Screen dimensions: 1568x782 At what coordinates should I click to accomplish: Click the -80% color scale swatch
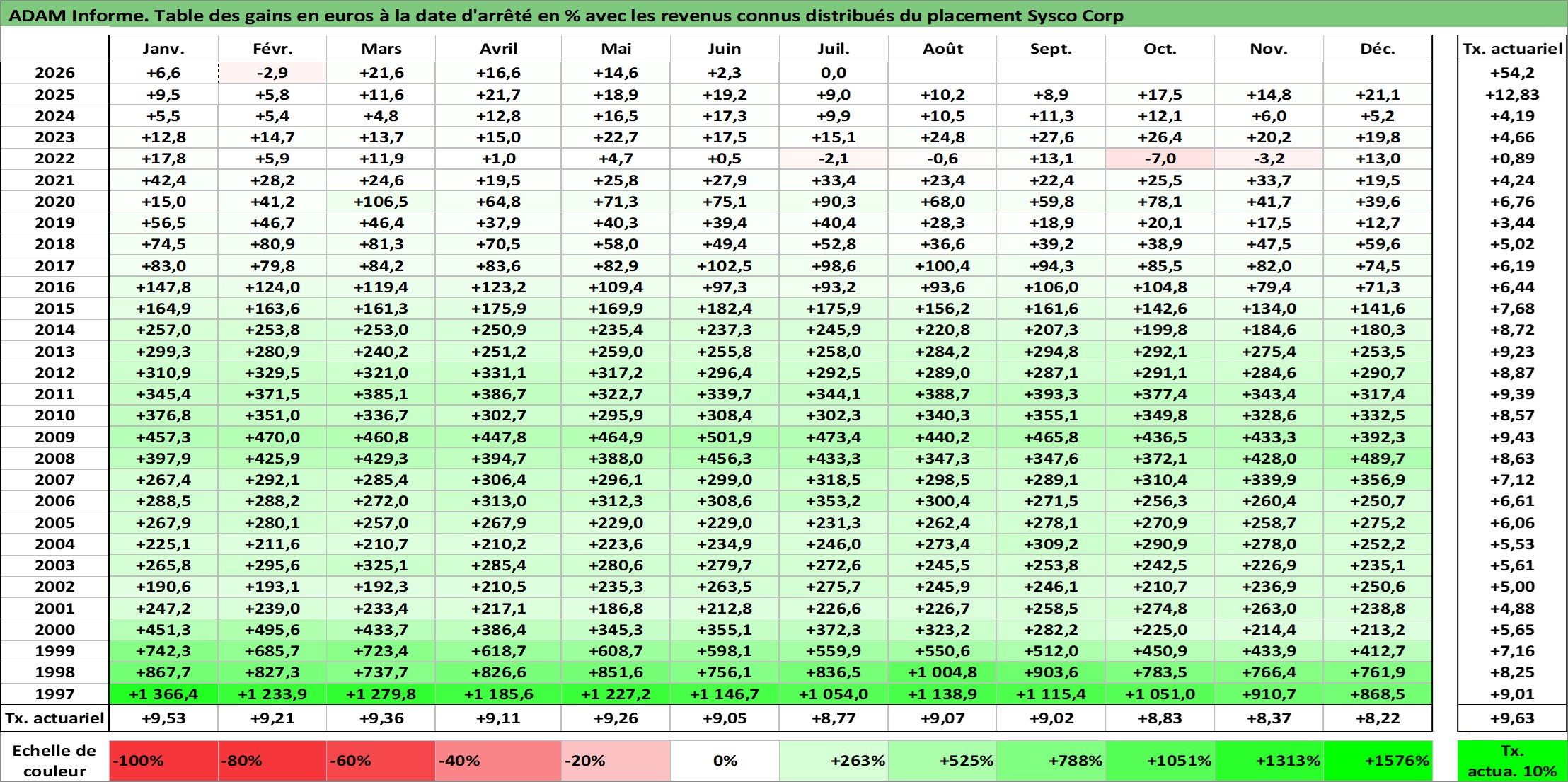click(x=272, y=761)
